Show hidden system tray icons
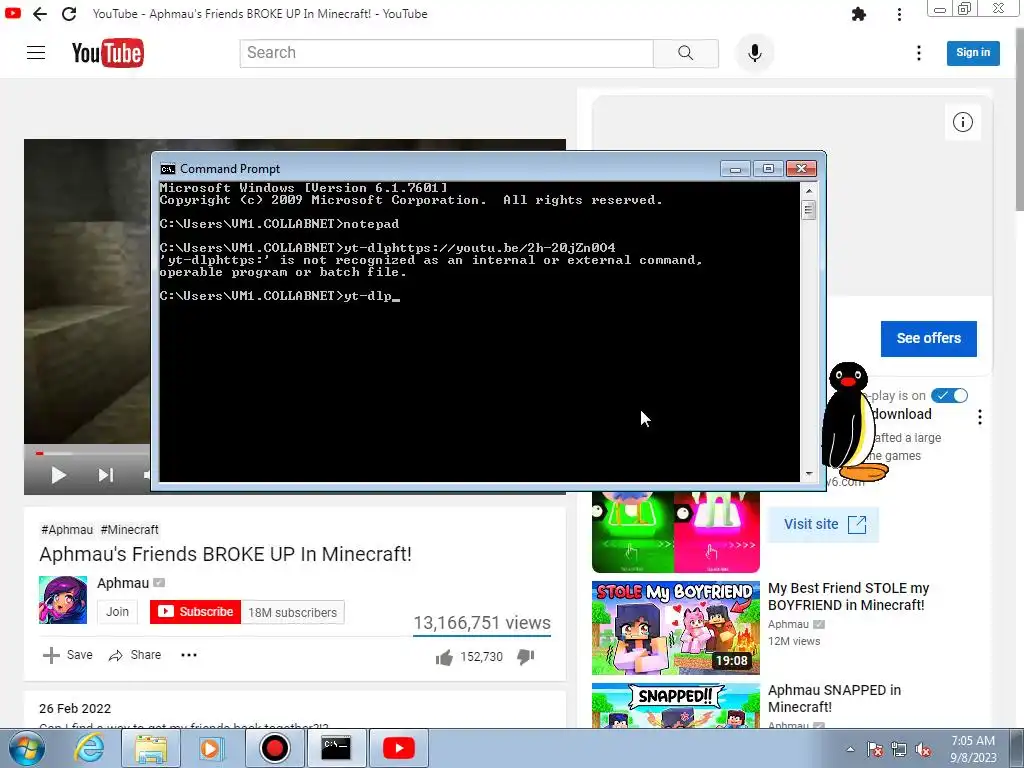The width and height of the screenshot is (1024, 768). click(850, 750)
